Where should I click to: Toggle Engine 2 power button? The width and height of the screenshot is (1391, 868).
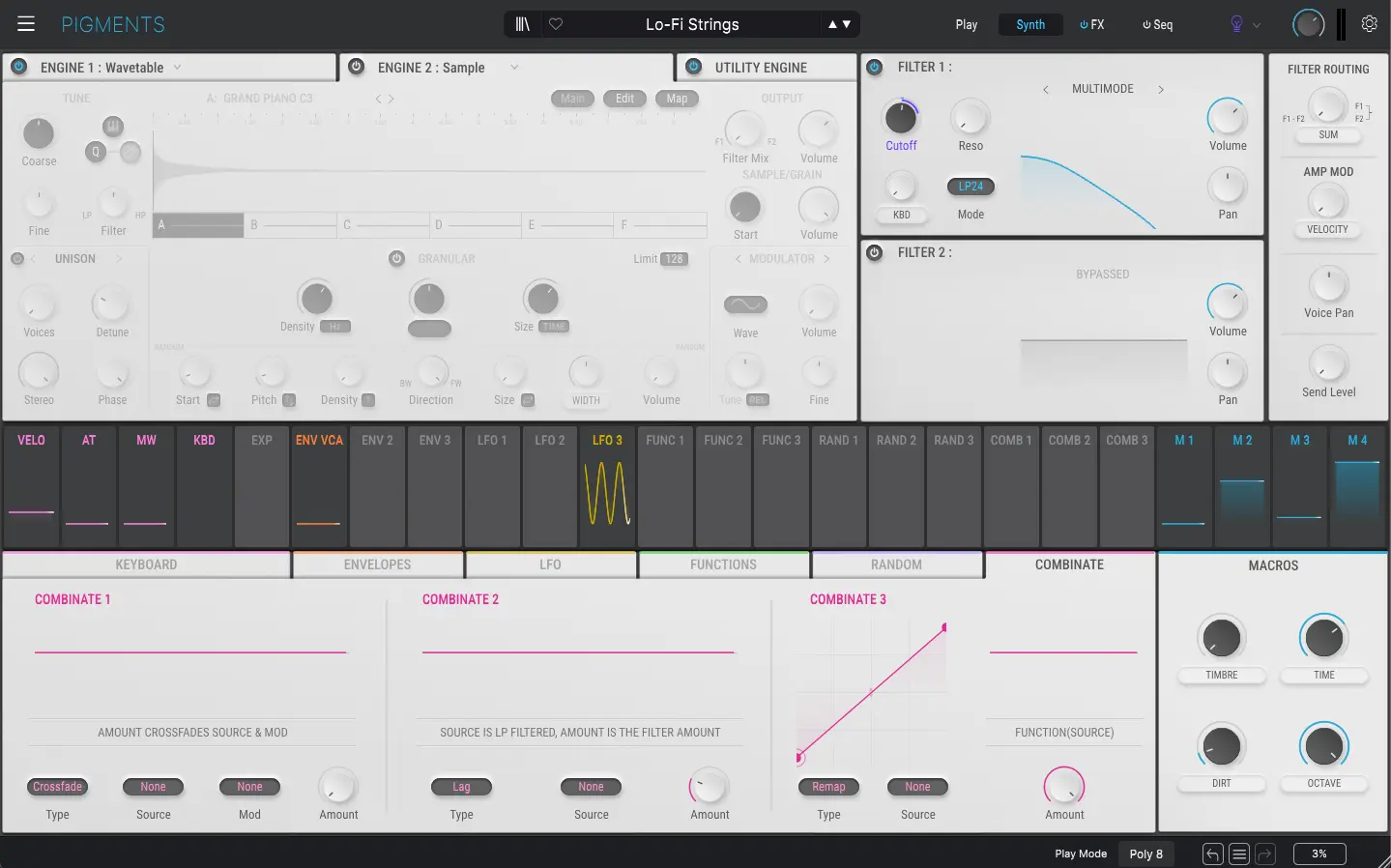(x=356, y=67)
